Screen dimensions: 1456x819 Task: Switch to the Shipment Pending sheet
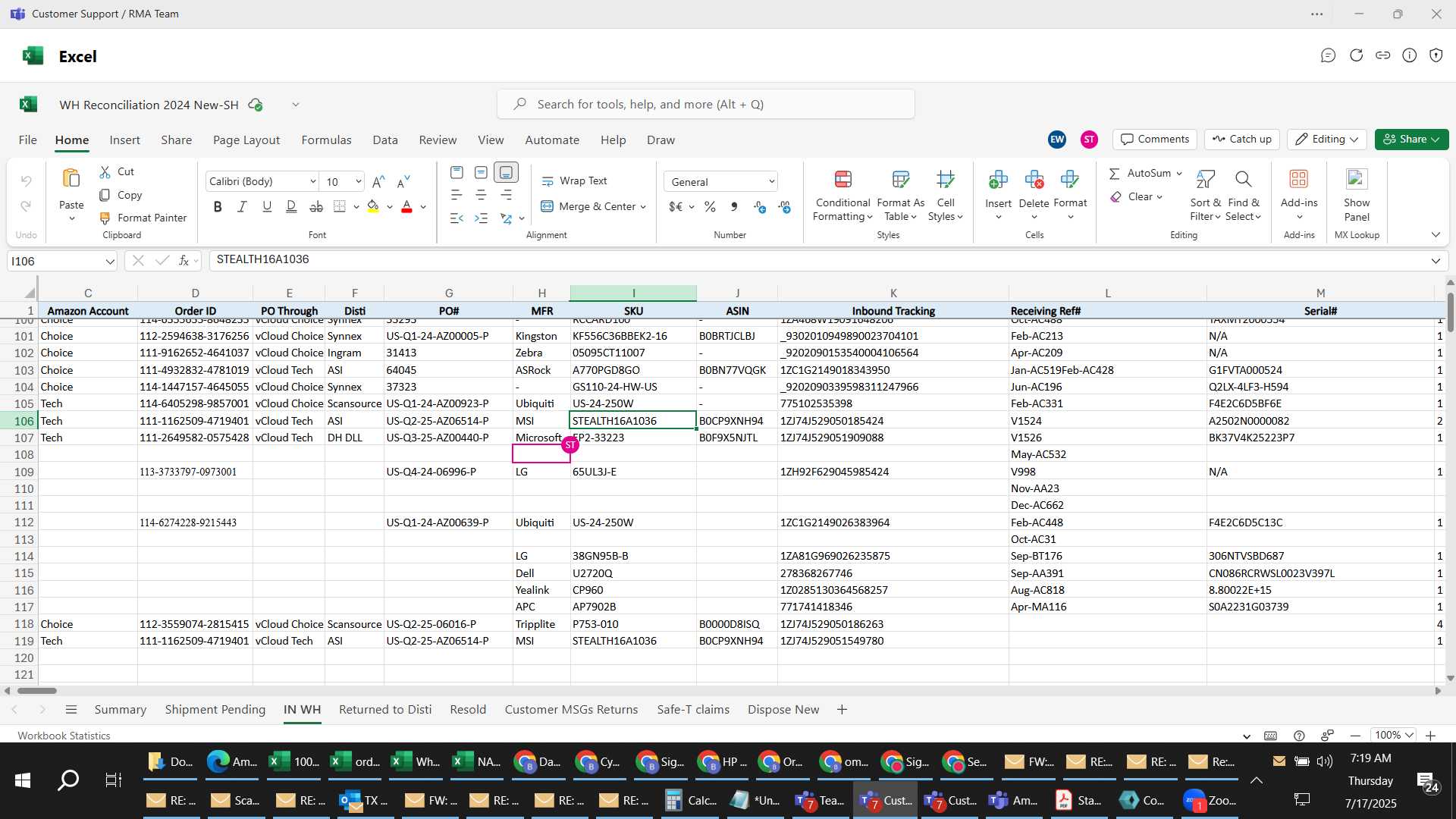coord(215,710)
